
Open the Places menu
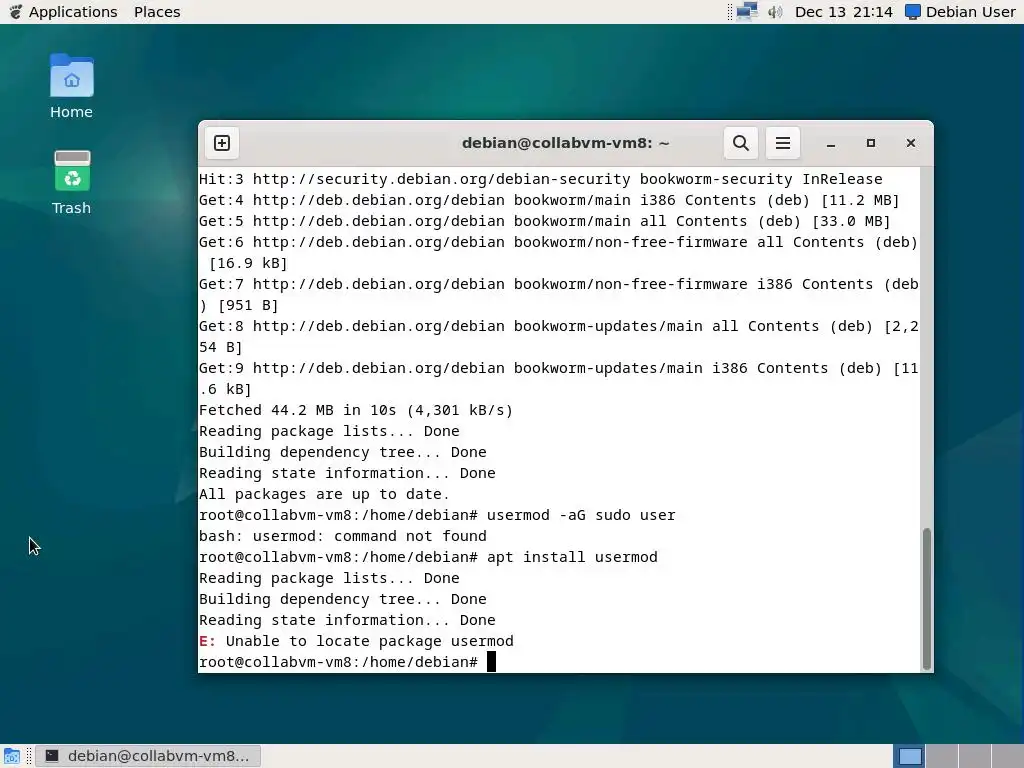point(157,12)
